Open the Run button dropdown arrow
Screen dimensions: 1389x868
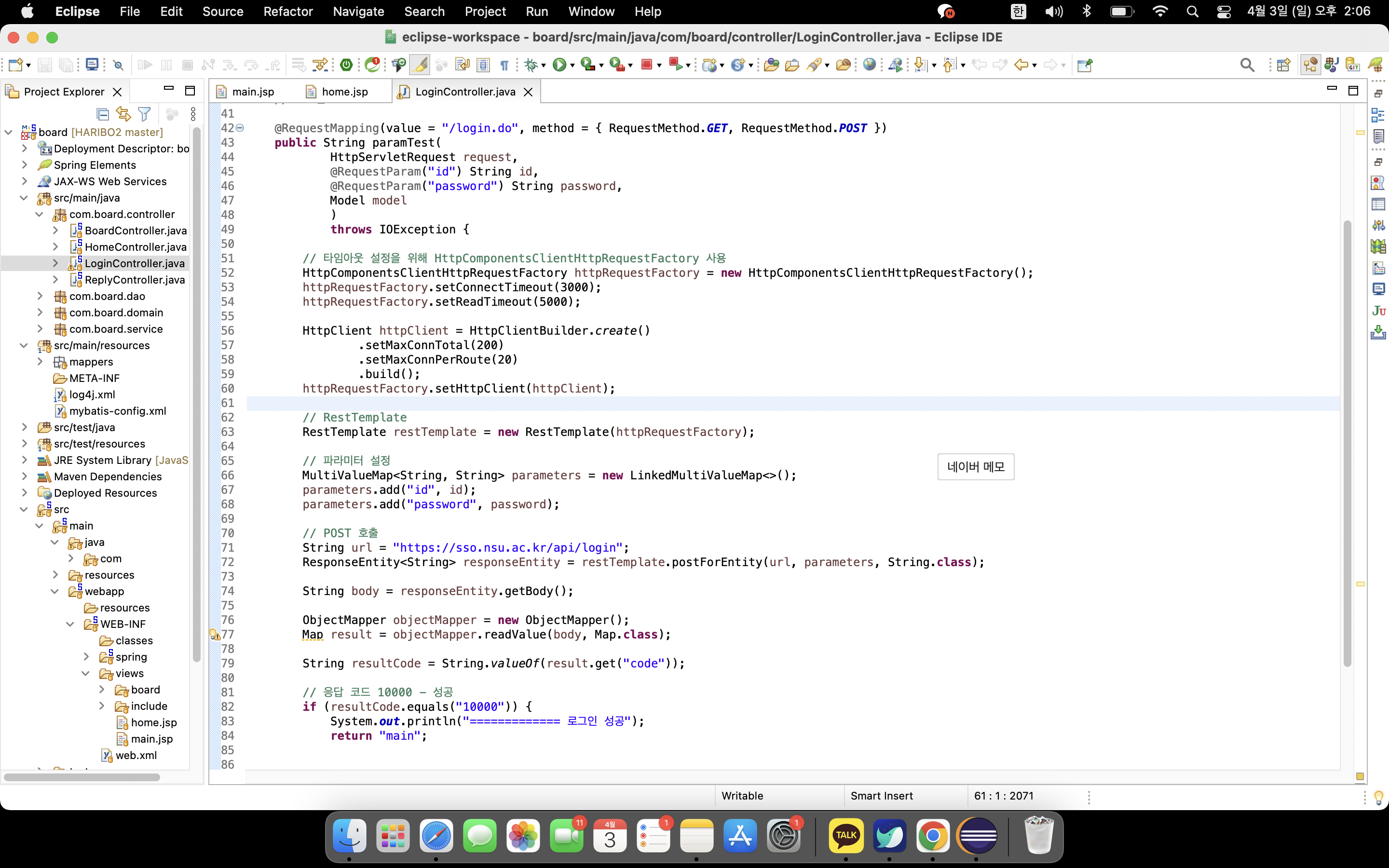coord(572,66)
